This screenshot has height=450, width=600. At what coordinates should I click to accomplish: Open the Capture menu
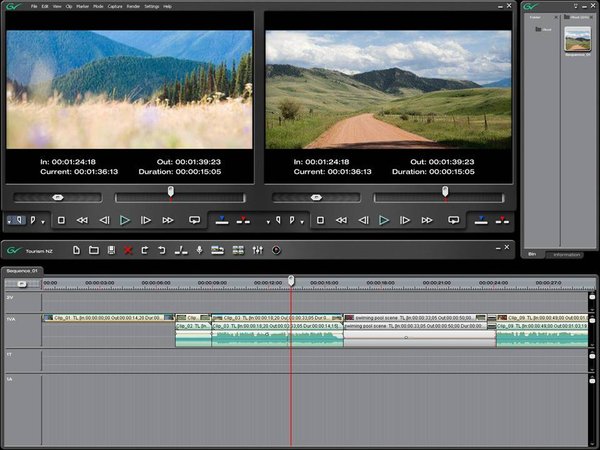(115, 7)
